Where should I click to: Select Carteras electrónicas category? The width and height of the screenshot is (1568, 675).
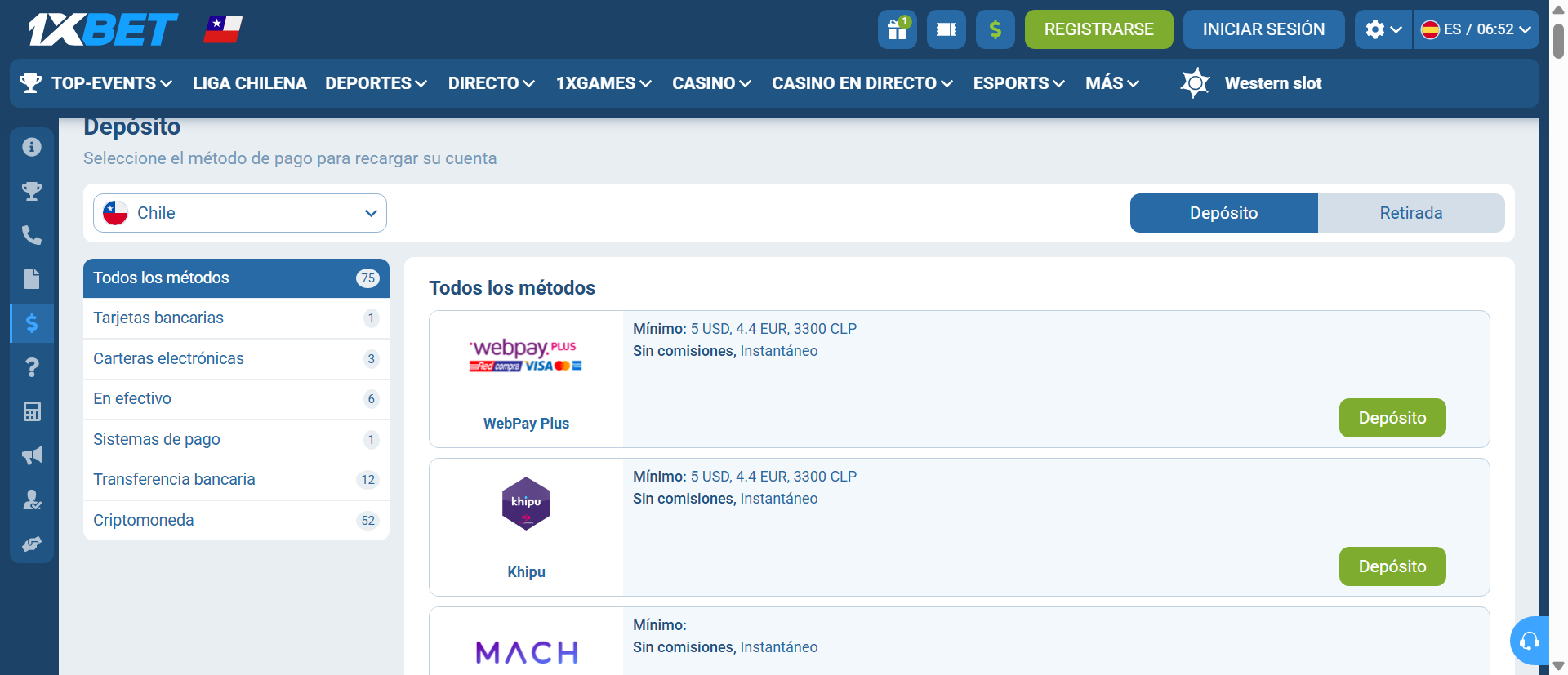(236, 358)
